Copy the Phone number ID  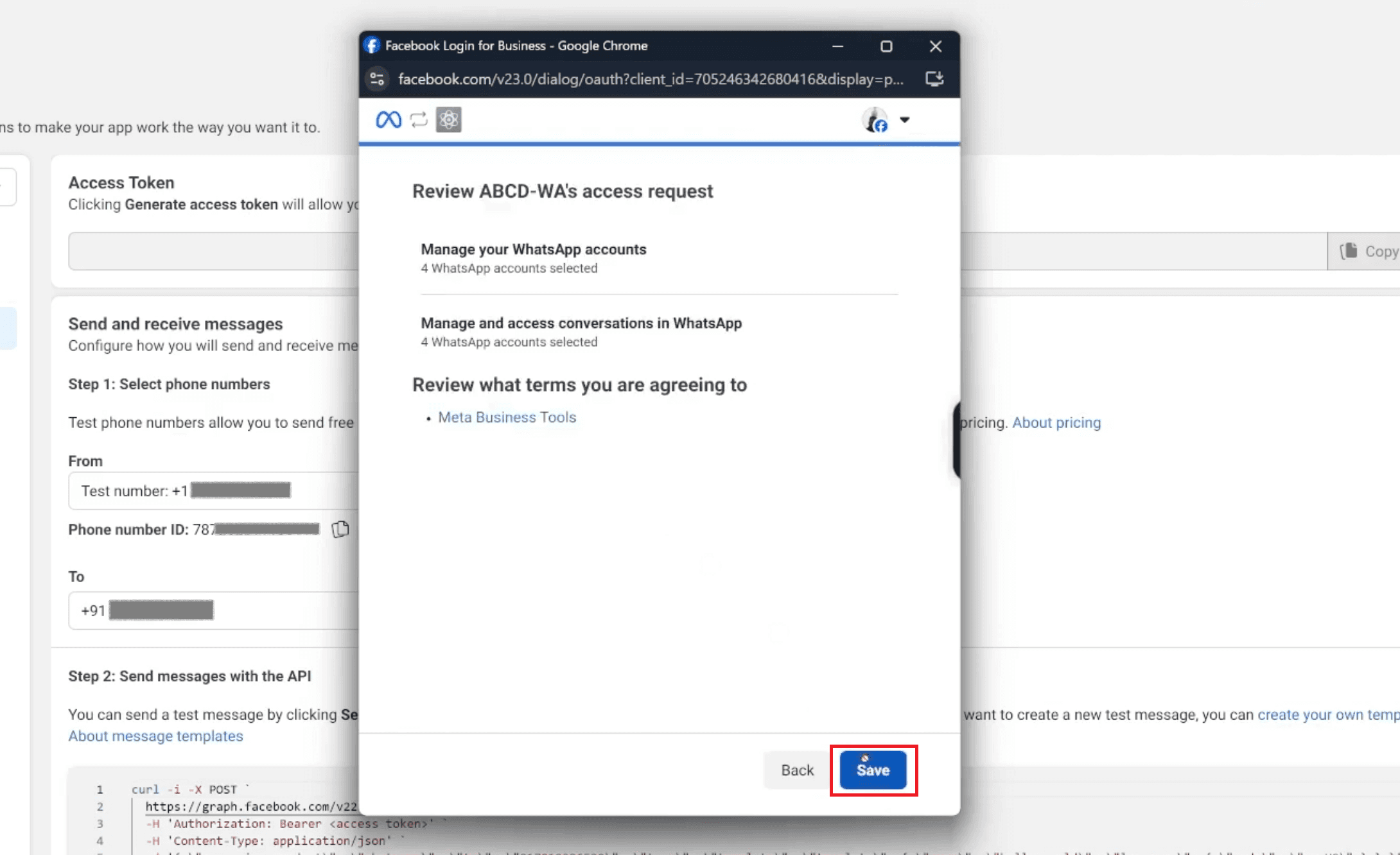[340, 529]
